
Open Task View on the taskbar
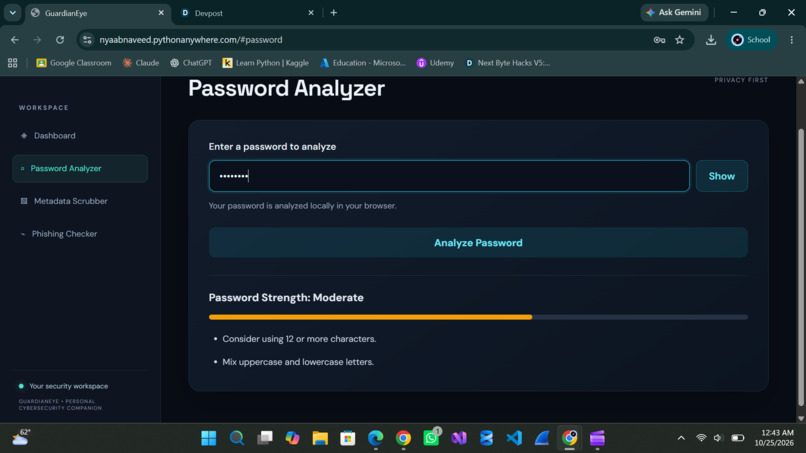[x=265, y=438]
